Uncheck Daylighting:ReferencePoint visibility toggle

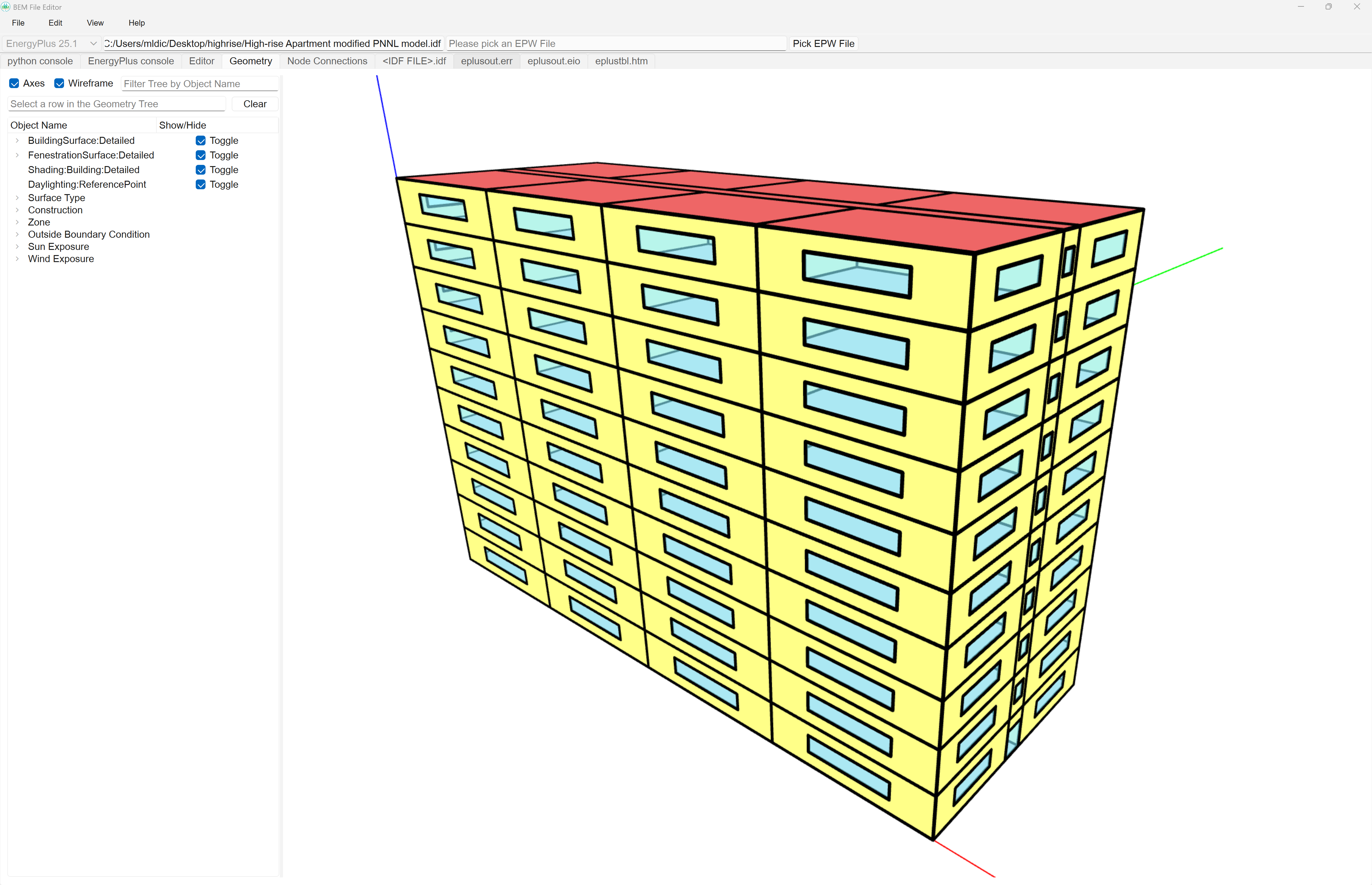pyautogui.click(x=201, y=184)
